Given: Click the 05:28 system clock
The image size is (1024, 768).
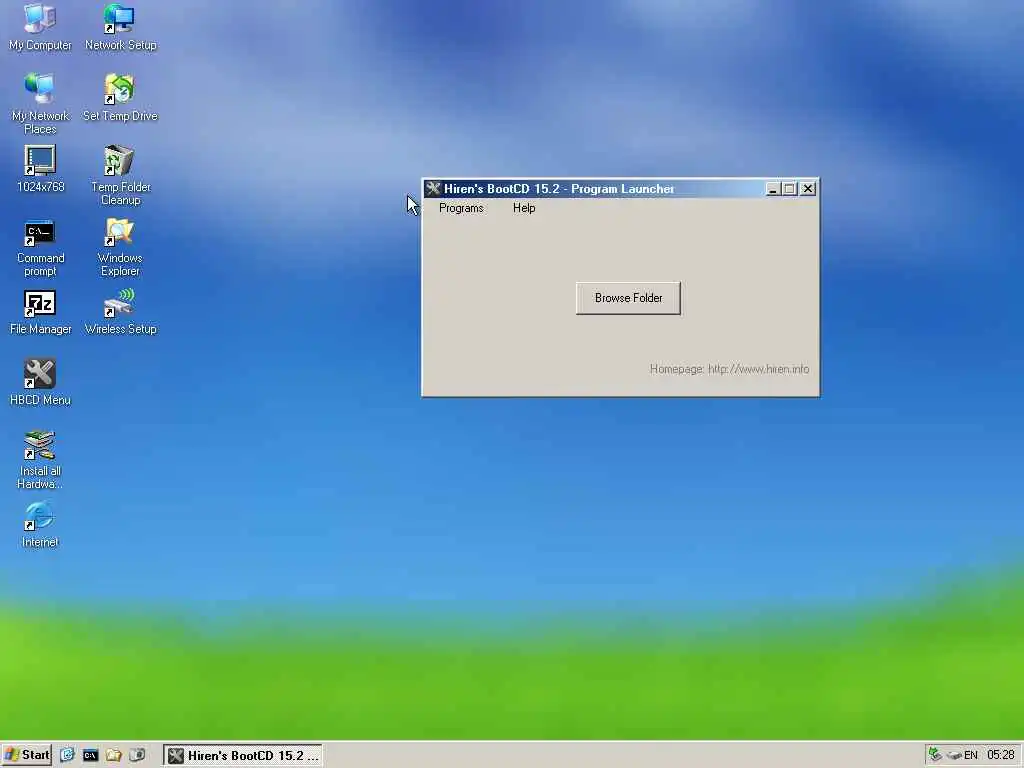Looking at the screenshot, I should point(1000,756).
